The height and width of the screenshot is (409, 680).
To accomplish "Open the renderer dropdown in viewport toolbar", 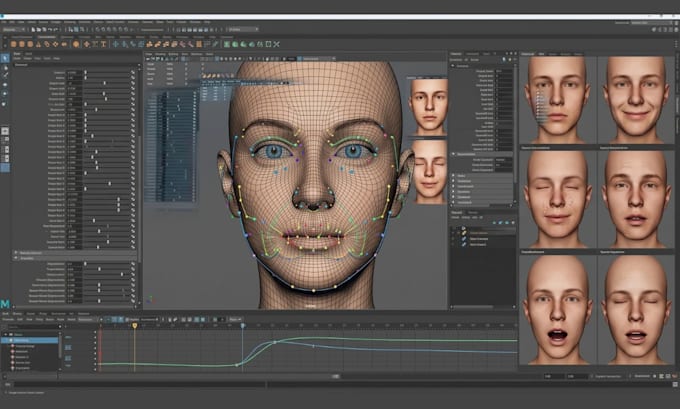I will [319, 59].
